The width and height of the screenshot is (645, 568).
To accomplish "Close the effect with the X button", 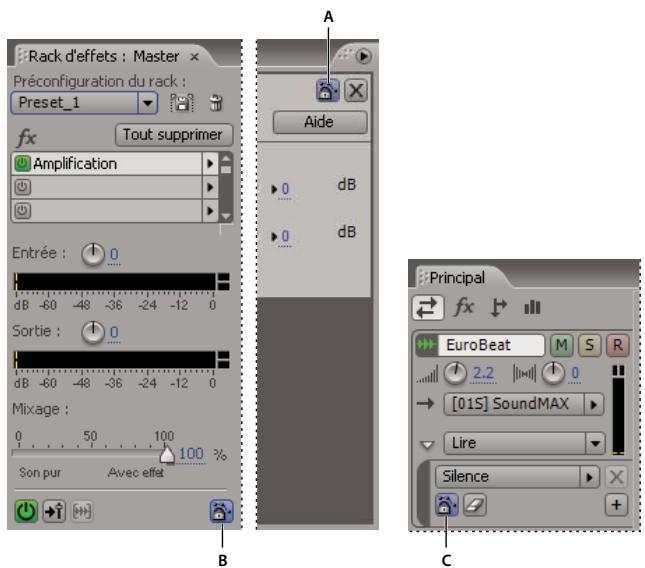I will pyautogui.click(x=356, y=90).
